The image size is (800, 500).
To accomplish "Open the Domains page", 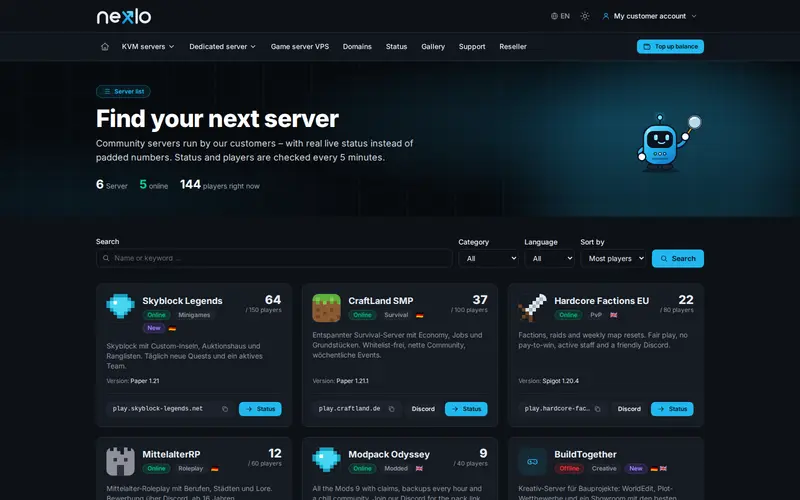I will (357, 46).
